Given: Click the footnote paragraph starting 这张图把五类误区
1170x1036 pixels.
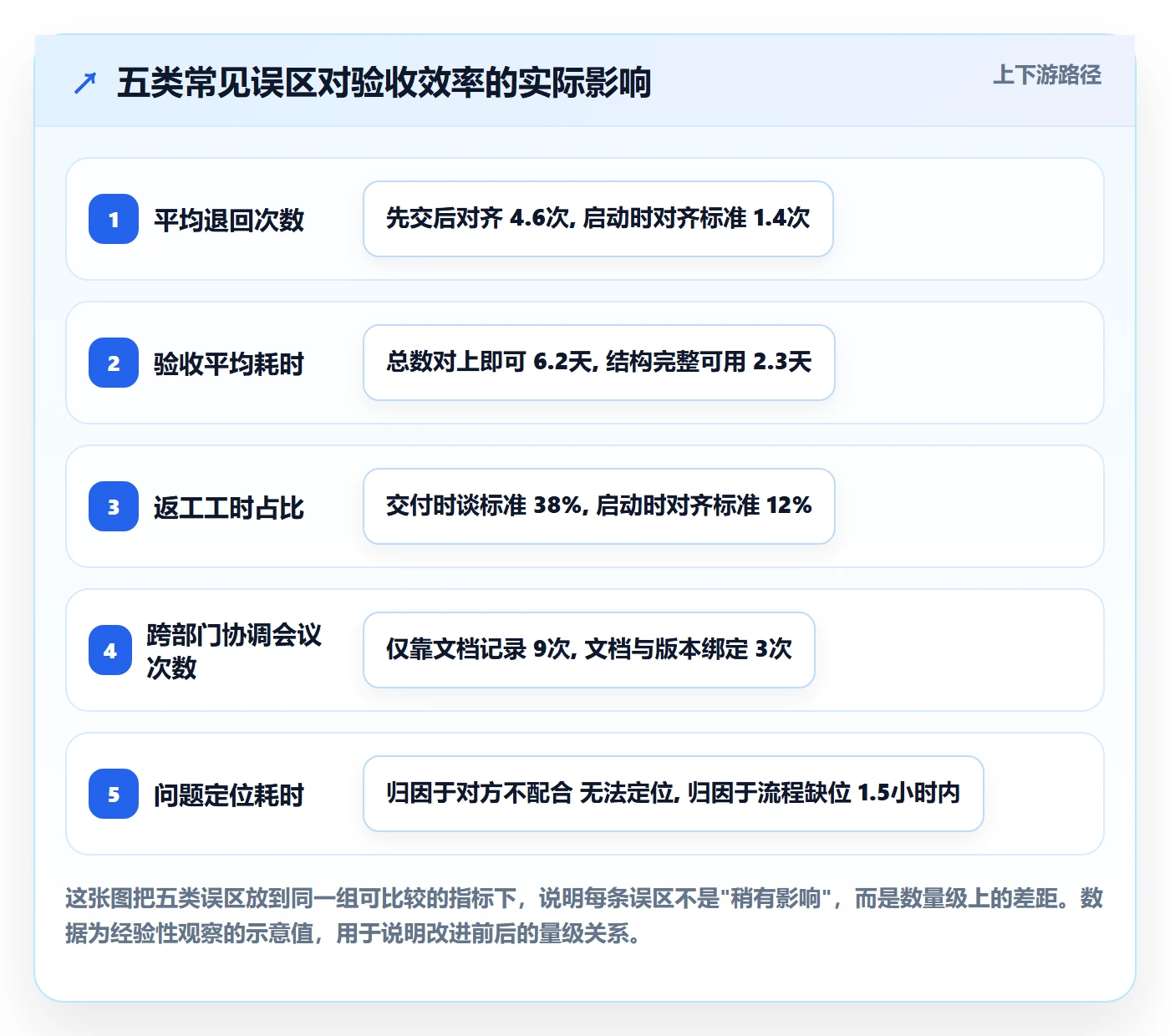Looking at the screenshot, I should (584, 916).
